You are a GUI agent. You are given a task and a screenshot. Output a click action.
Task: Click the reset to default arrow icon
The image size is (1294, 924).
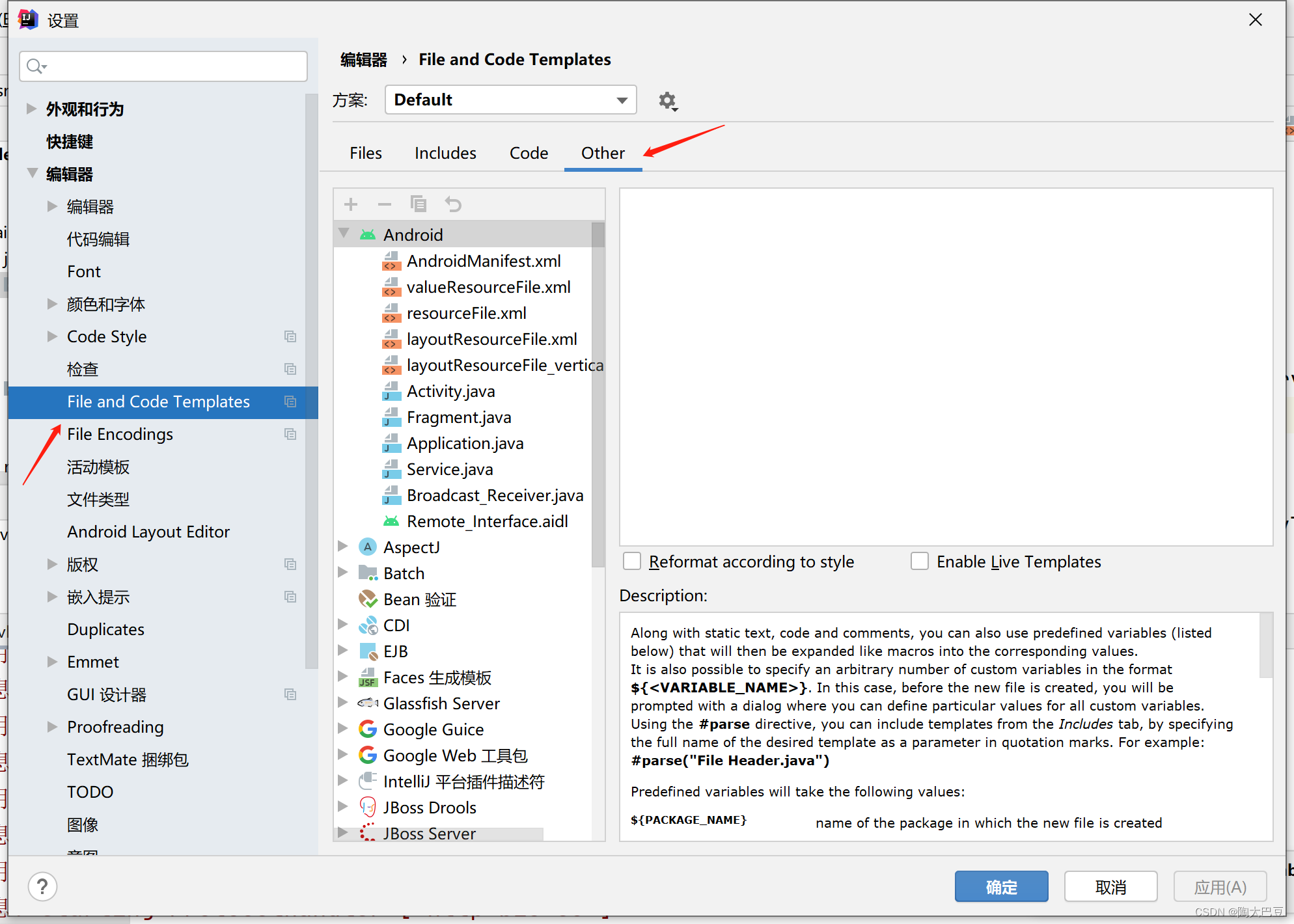[x=453, y=204]
